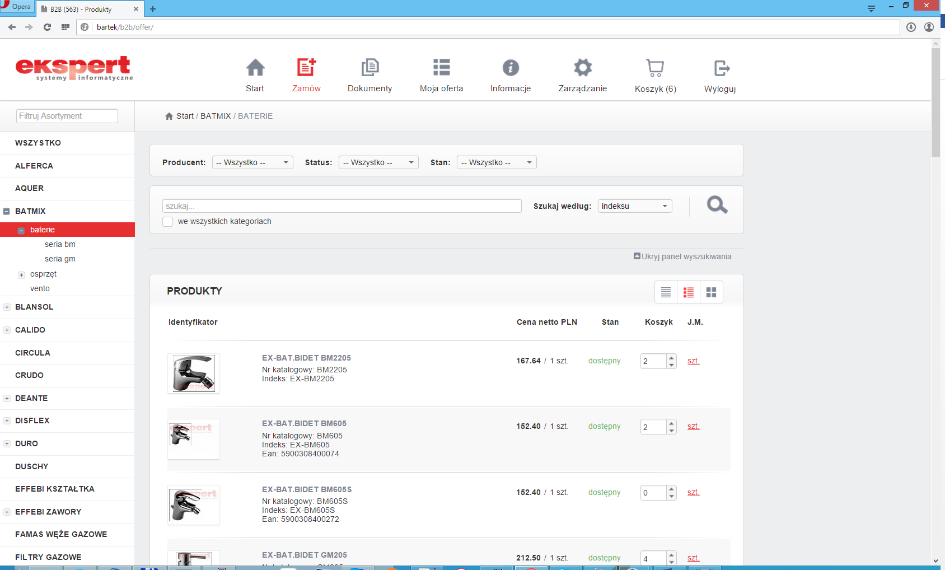
Task: Click the breadcrumb home icon
Action: [169, 116]
